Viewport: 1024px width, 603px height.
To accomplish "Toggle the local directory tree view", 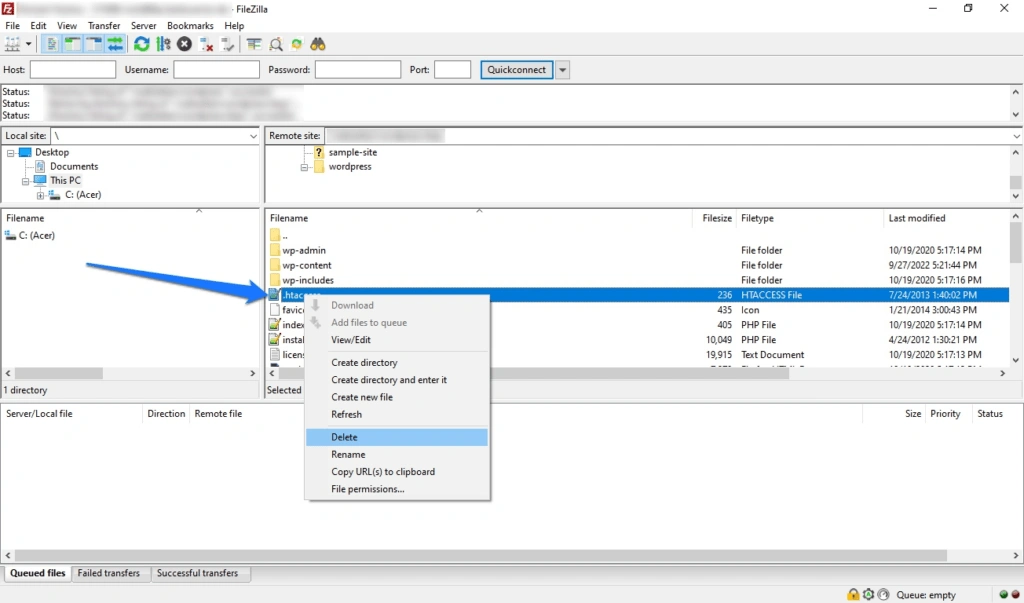I will point(72,44).
